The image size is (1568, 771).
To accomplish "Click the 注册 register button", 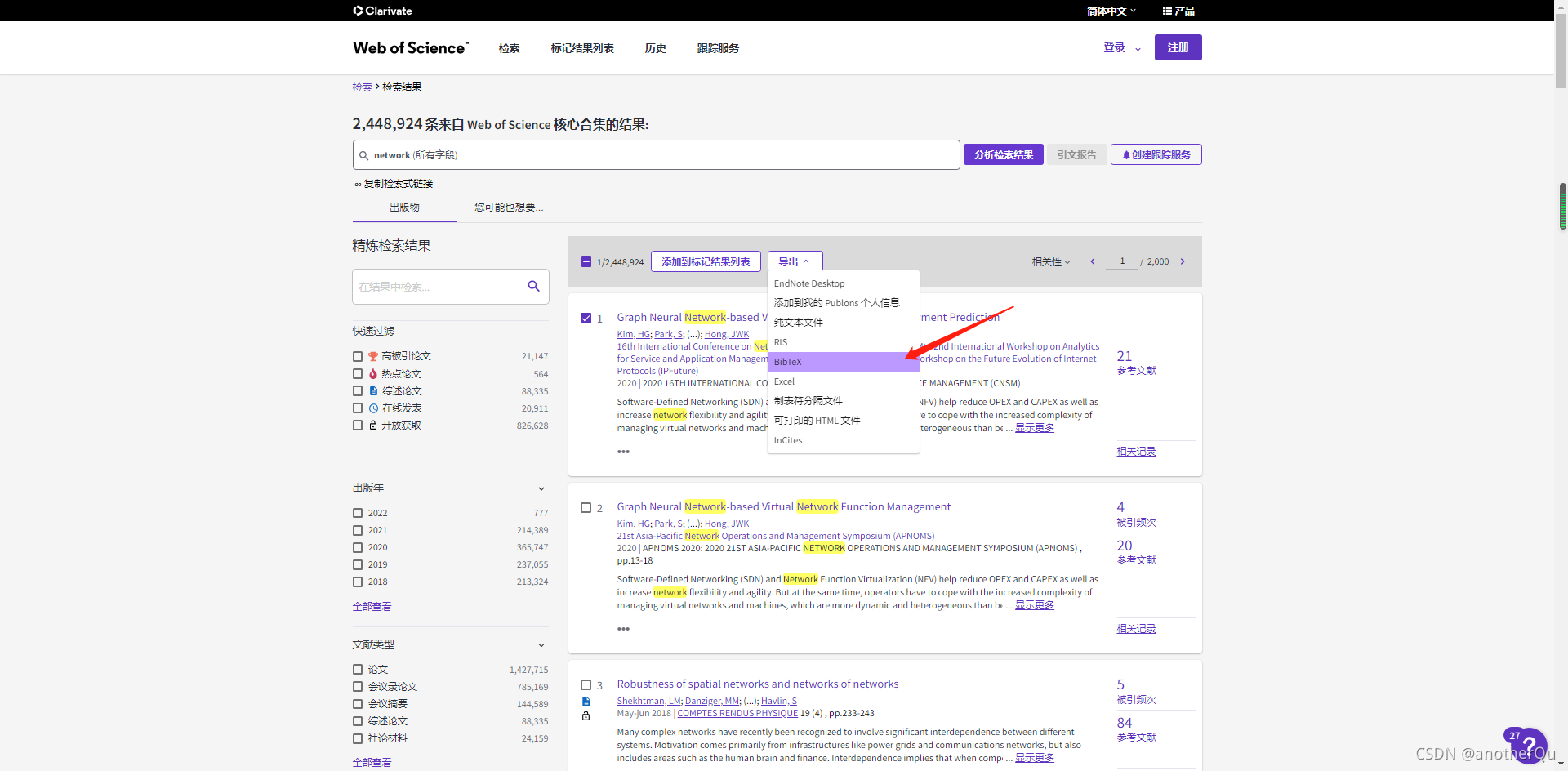I will coord(1178,47).
